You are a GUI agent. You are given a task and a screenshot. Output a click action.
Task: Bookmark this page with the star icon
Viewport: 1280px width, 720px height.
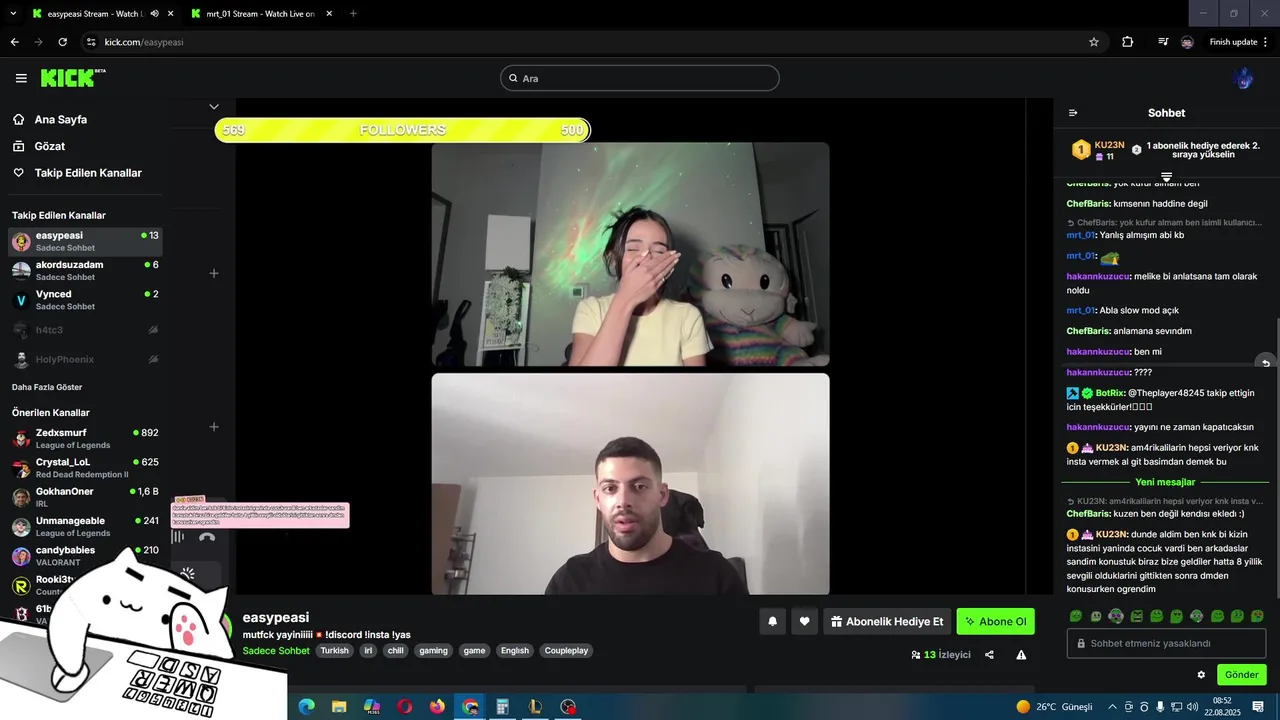pos(1094,42)
